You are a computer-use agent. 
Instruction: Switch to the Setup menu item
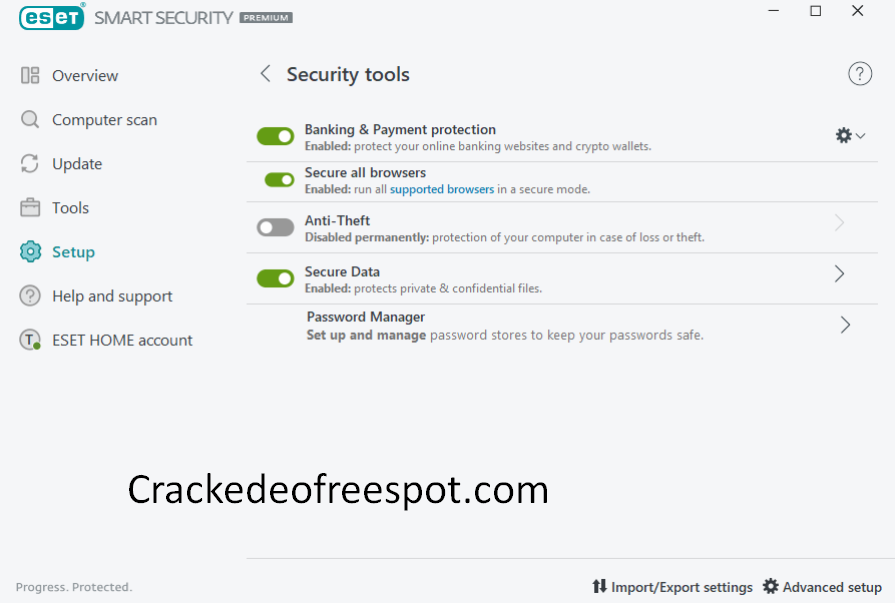[72, 251]
